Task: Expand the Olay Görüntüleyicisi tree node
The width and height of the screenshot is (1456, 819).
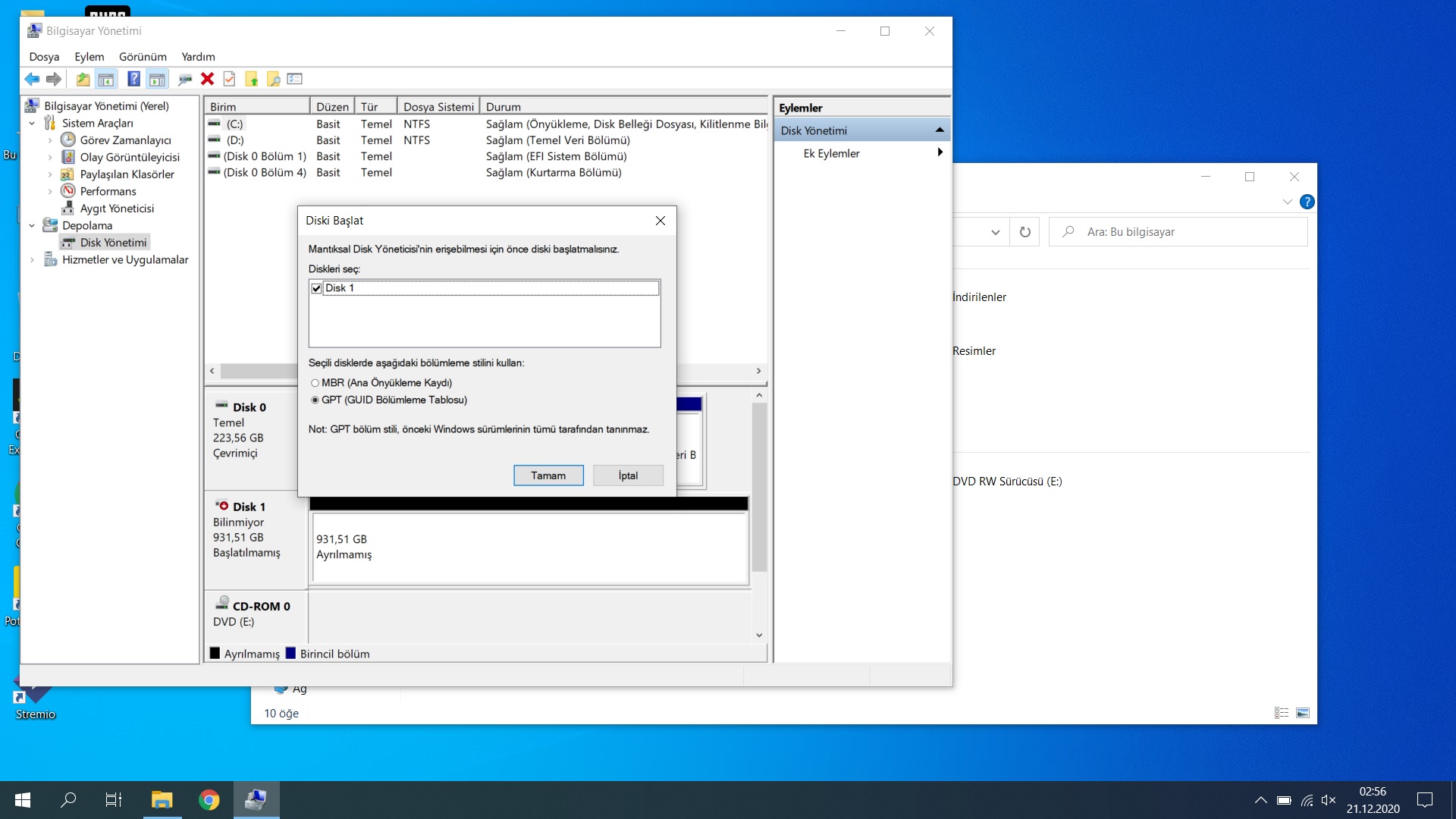Action: (x=50, y=157)
